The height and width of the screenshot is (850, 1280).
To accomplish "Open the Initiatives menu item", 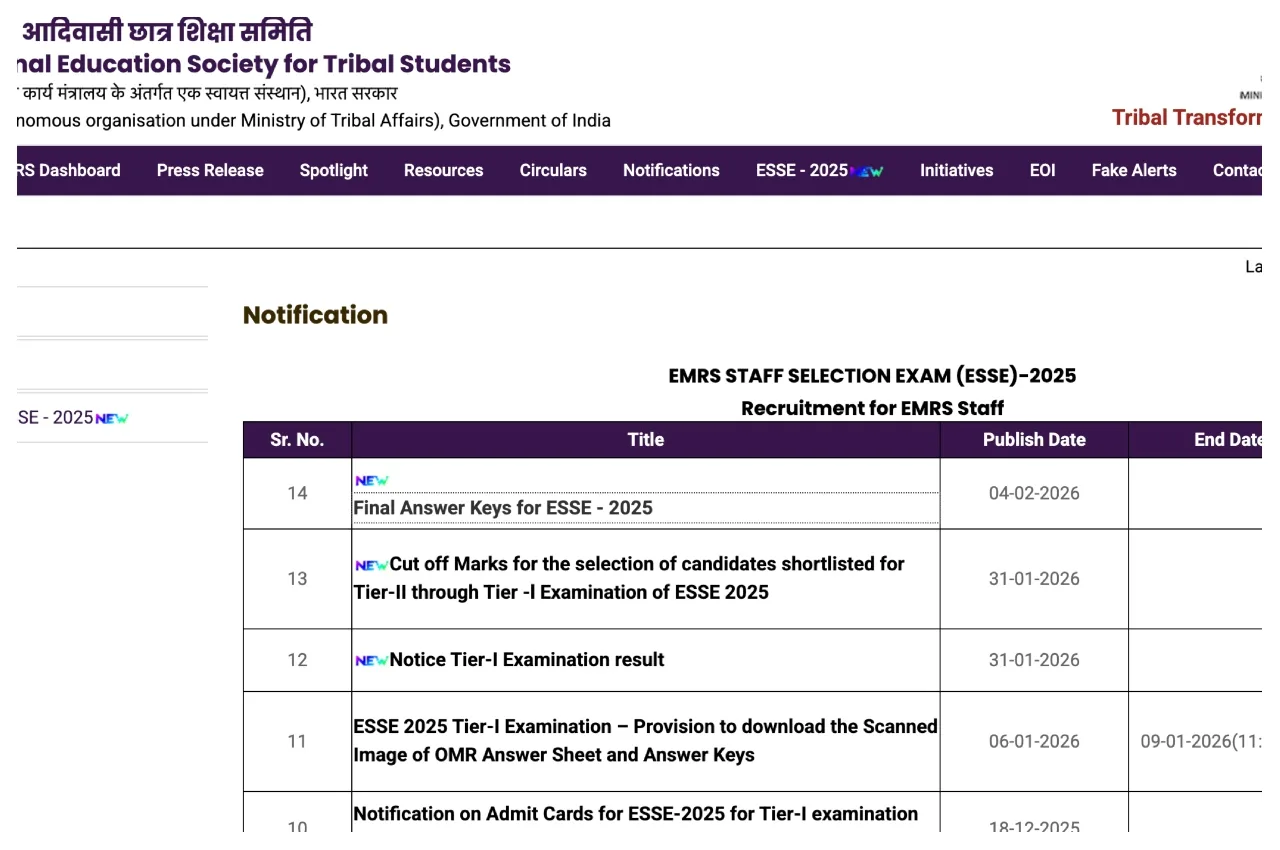I will [x=956, y=170].
